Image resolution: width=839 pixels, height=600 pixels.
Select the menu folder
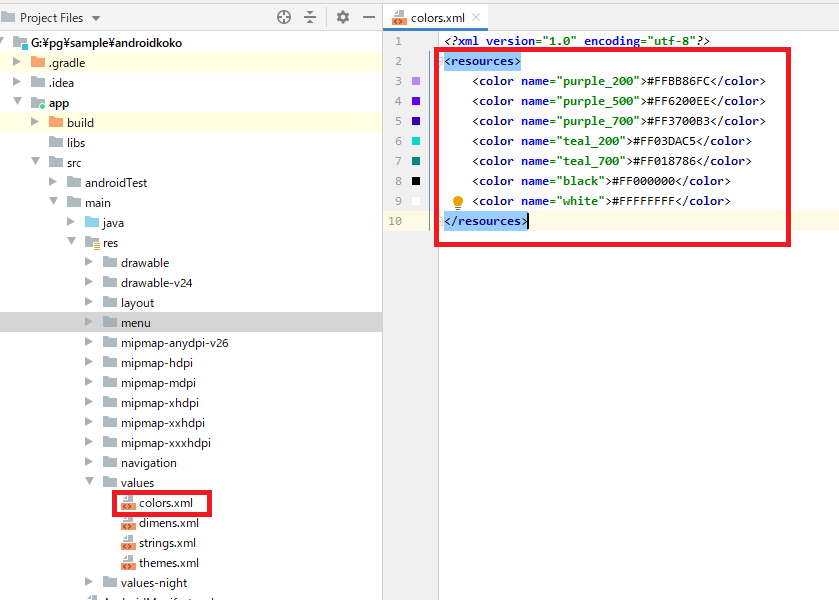pyautogui.click(x=135, y=323)
